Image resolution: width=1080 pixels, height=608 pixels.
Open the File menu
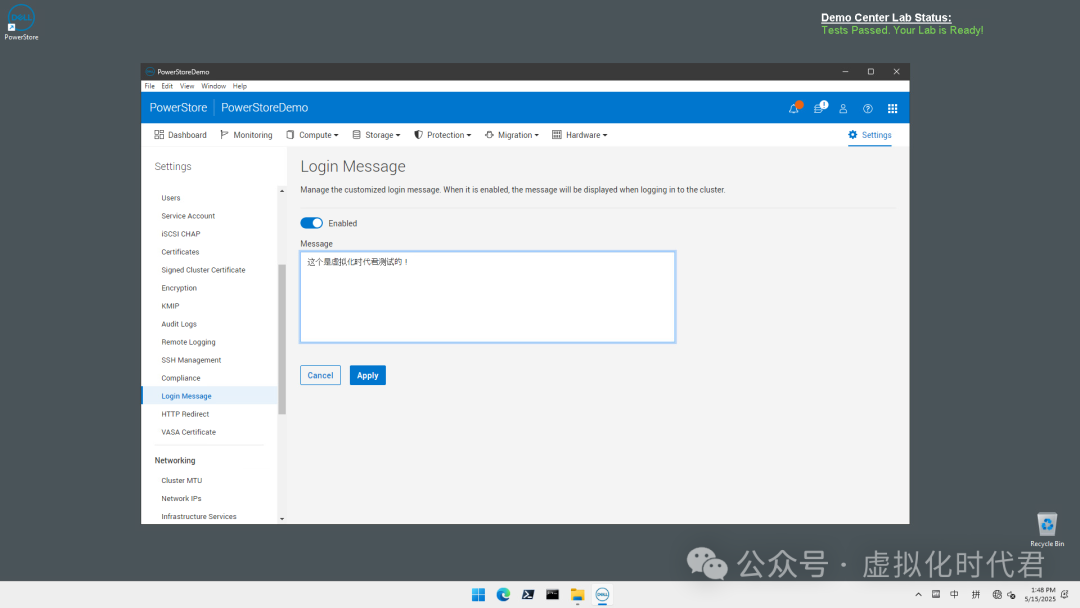coord(149,86)
